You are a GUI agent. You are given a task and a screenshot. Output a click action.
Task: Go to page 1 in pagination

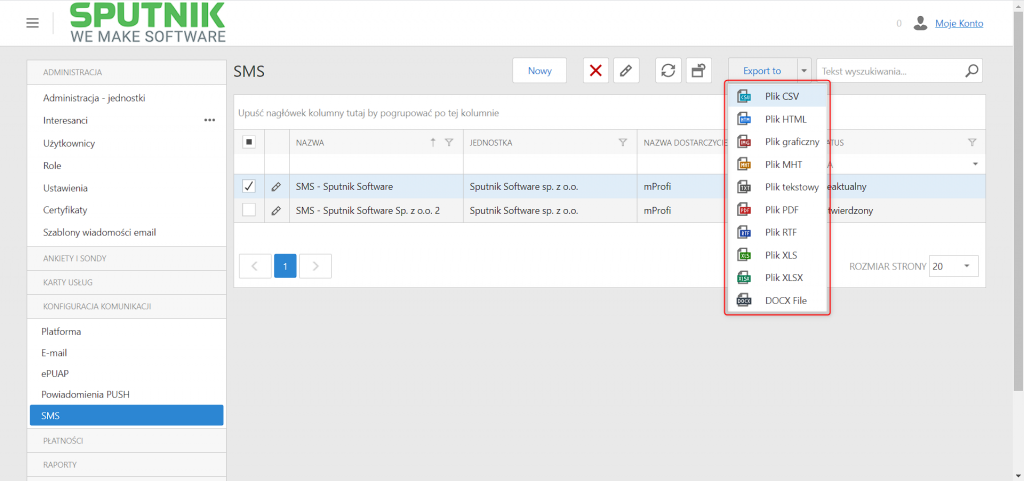(x=285, y=266)
